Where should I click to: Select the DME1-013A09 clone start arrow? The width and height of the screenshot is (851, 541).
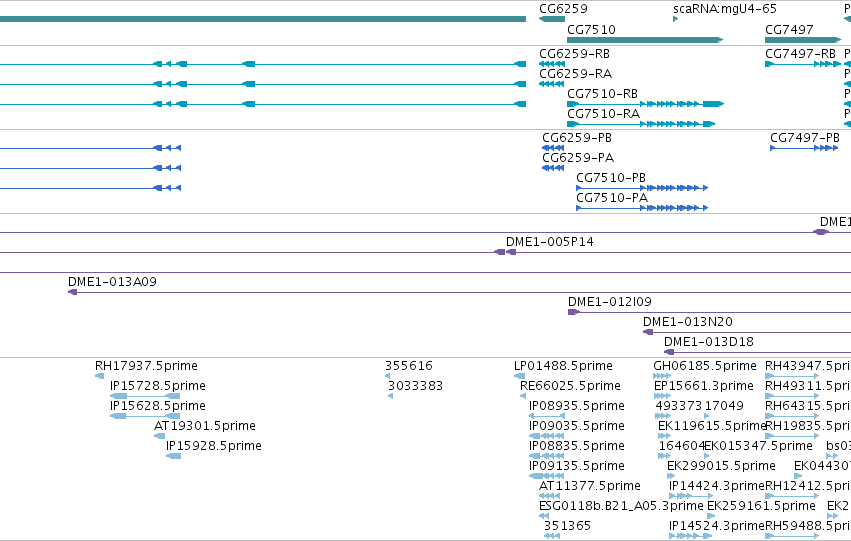[x=72, y=292]
